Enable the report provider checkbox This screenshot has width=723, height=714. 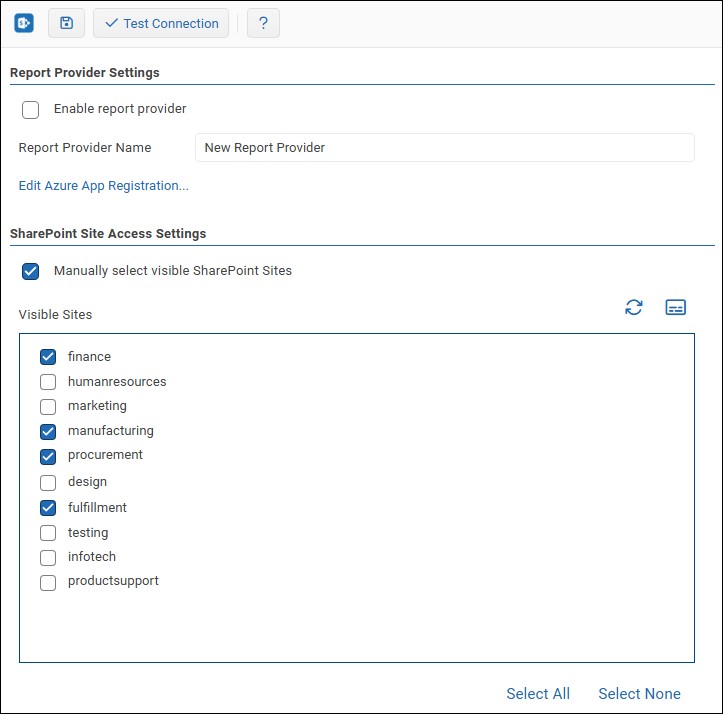click(31, 110)
